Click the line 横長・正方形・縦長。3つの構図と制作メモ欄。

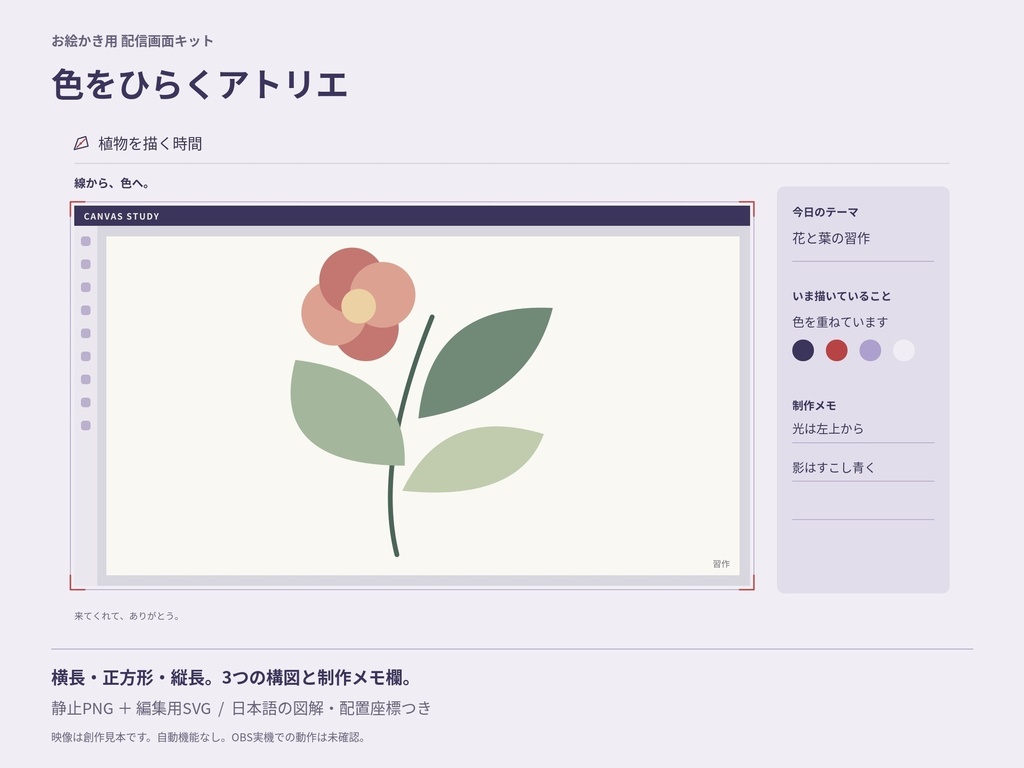pos(232,678)
